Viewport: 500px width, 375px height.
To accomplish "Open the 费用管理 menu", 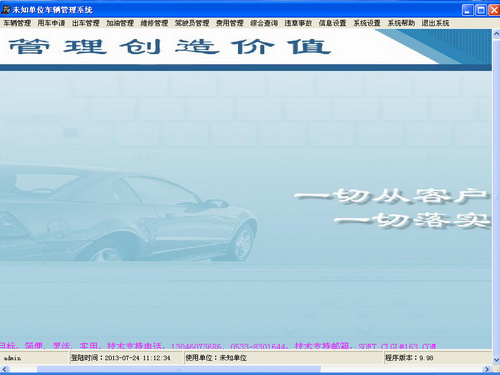I will click(230, 23).
